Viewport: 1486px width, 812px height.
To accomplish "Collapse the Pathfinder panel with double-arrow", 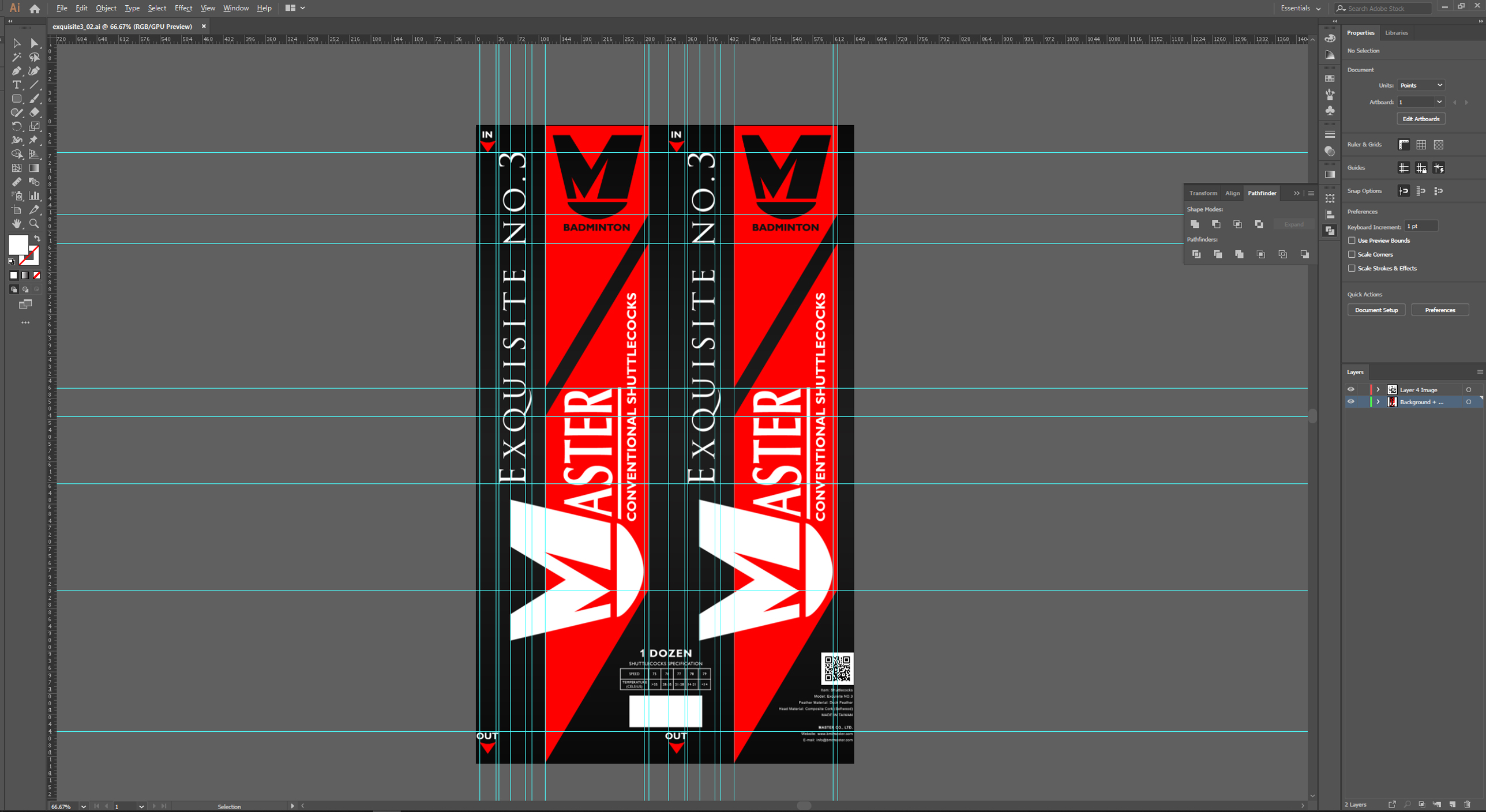I will 1296,193.
